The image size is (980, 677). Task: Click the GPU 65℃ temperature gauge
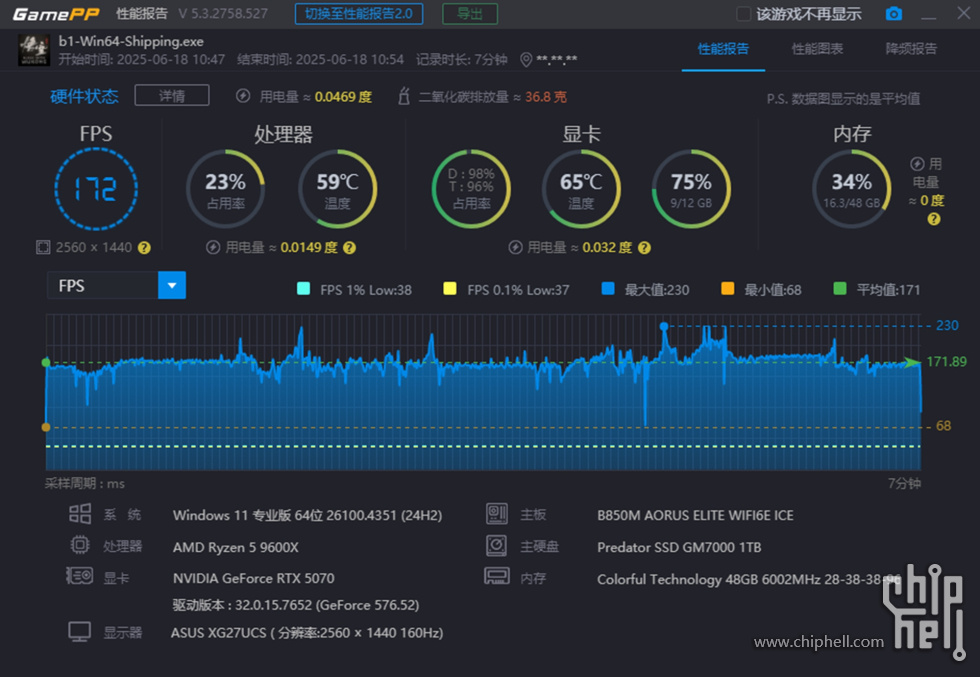pos(581,189)
